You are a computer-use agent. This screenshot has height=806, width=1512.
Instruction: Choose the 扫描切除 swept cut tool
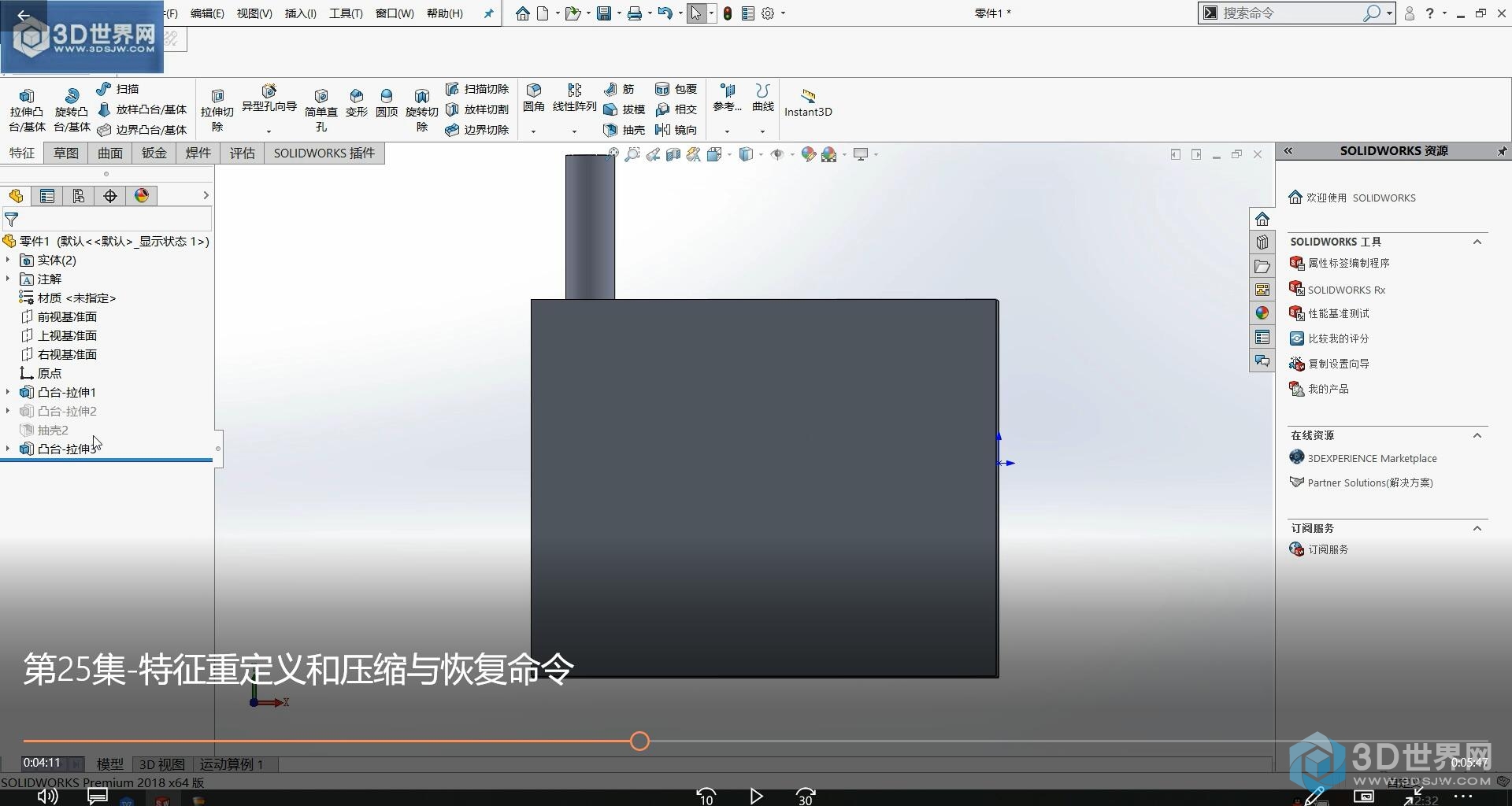477,89
